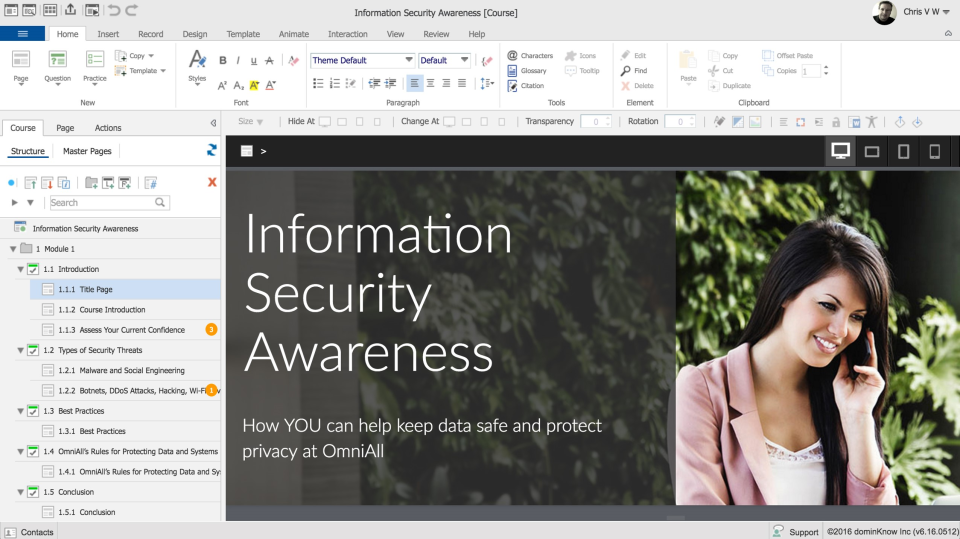Viewport: 960px width, 539px height.
Task: Insert a bulleted list
Action: (318, 83)
